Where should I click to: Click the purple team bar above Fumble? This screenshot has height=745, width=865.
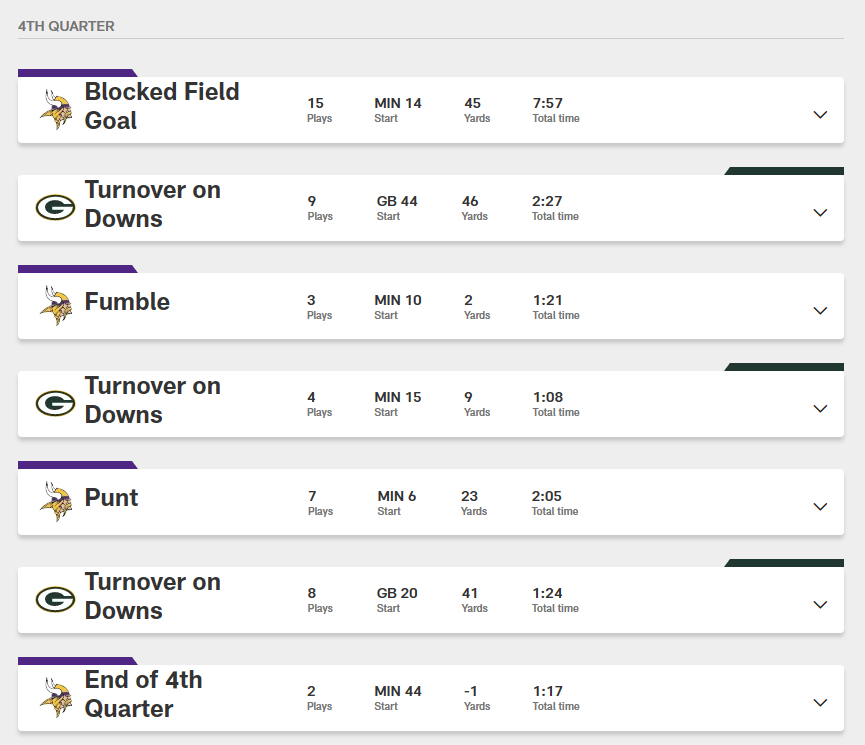pyautogui.click(x=77, y=269)
